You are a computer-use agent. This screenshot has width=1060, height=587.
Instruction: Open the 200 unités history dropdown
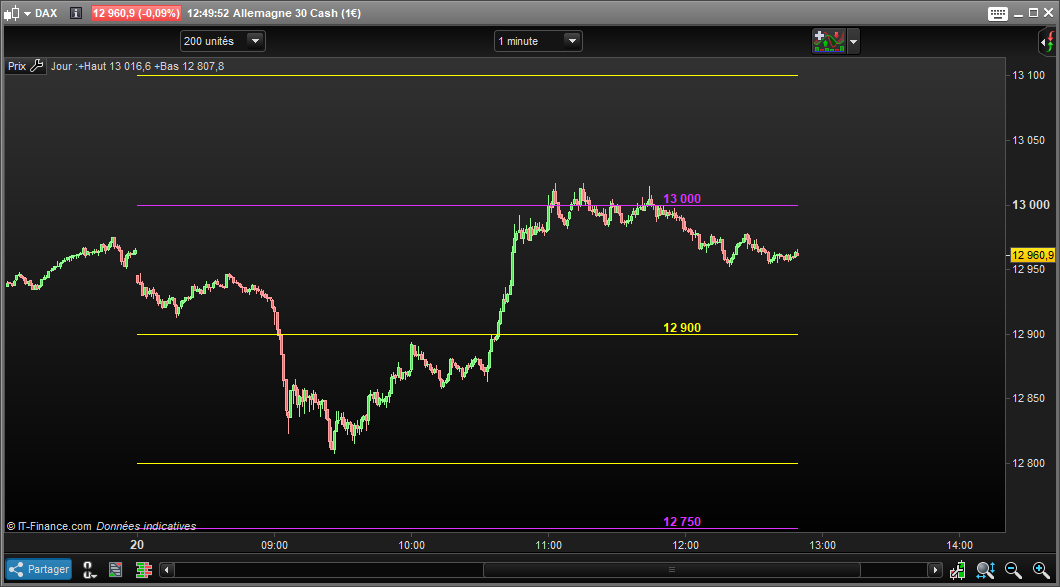point(222,41)
